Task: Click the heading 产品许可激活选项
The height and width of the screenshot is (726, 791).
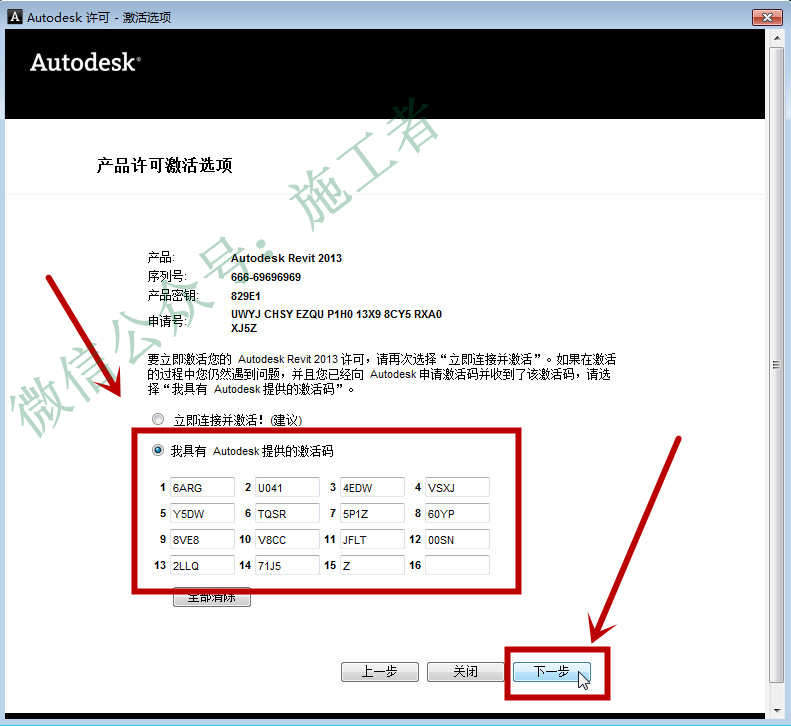Action: 164,165
